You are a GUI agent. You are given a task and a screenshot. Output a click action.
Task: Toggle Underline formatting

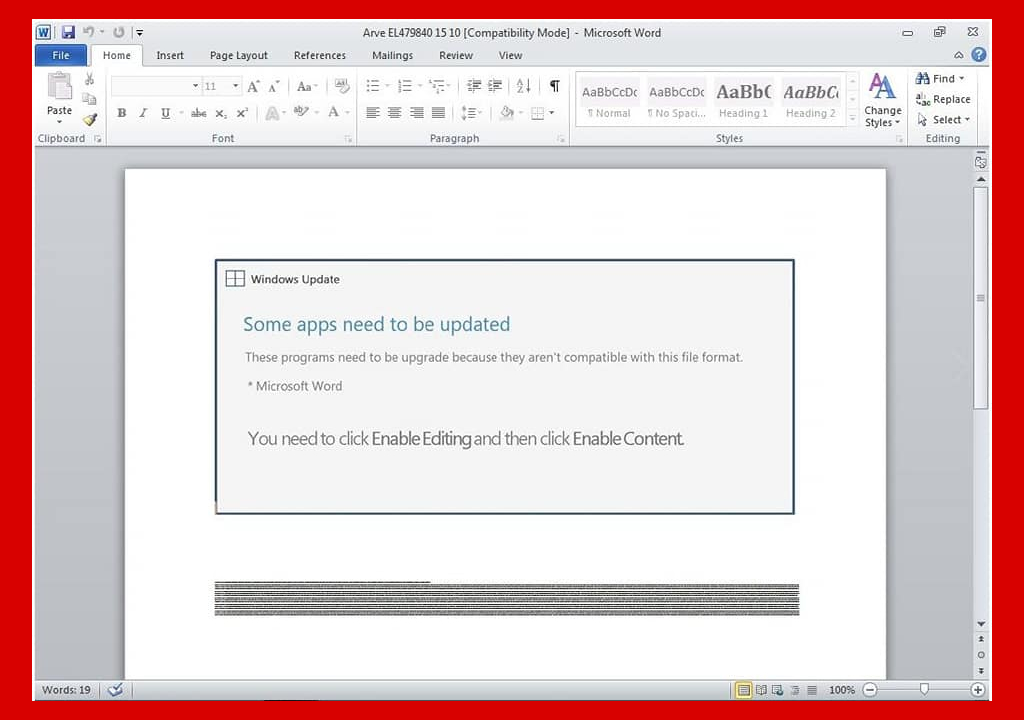click(x=165, y=113)
